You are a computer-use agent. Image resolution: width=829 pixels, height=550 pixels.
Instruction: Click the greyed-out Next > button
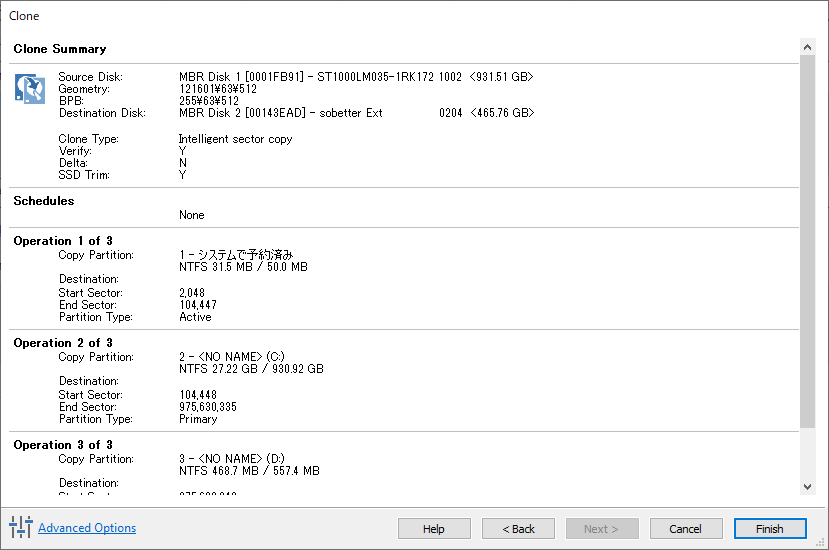[x=602, y=528]
